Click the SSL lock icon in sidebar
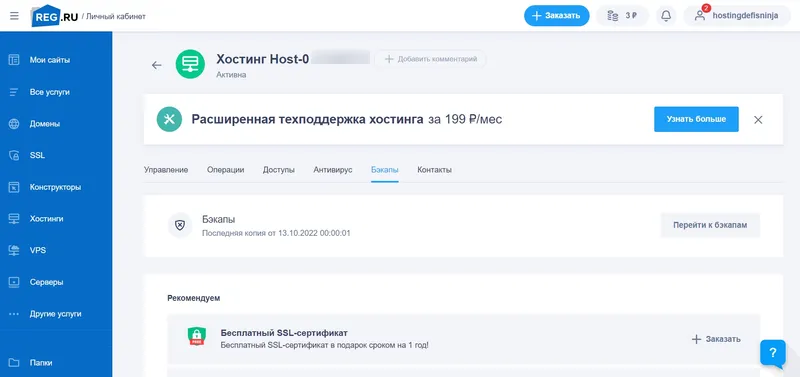Viewport: 800px width, 377px height. 14,156
